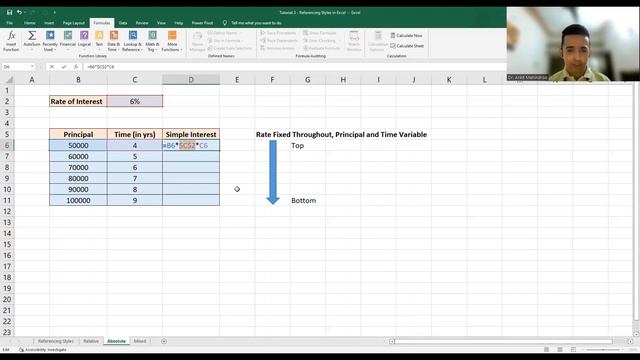The height and width of the screenshot is (360, 640).
Task: Select the Time (in yrs) header cell
Action: click(135, 134)
